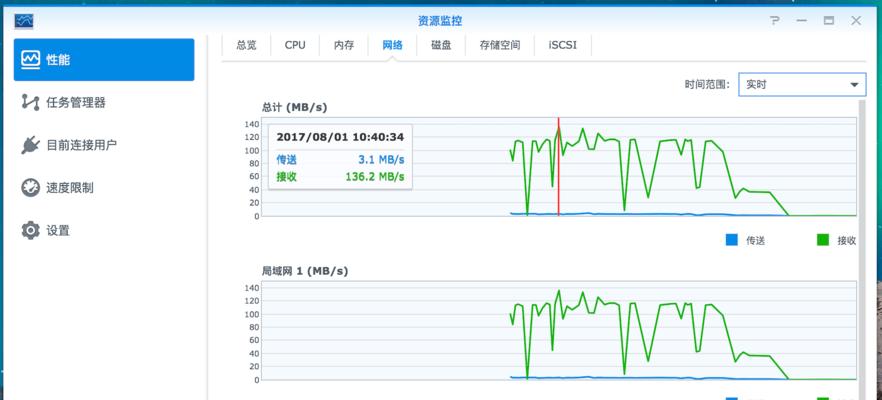Switch to the CPU tab
Viewport: 882px width, 400px height.
[x=295, y=45]
